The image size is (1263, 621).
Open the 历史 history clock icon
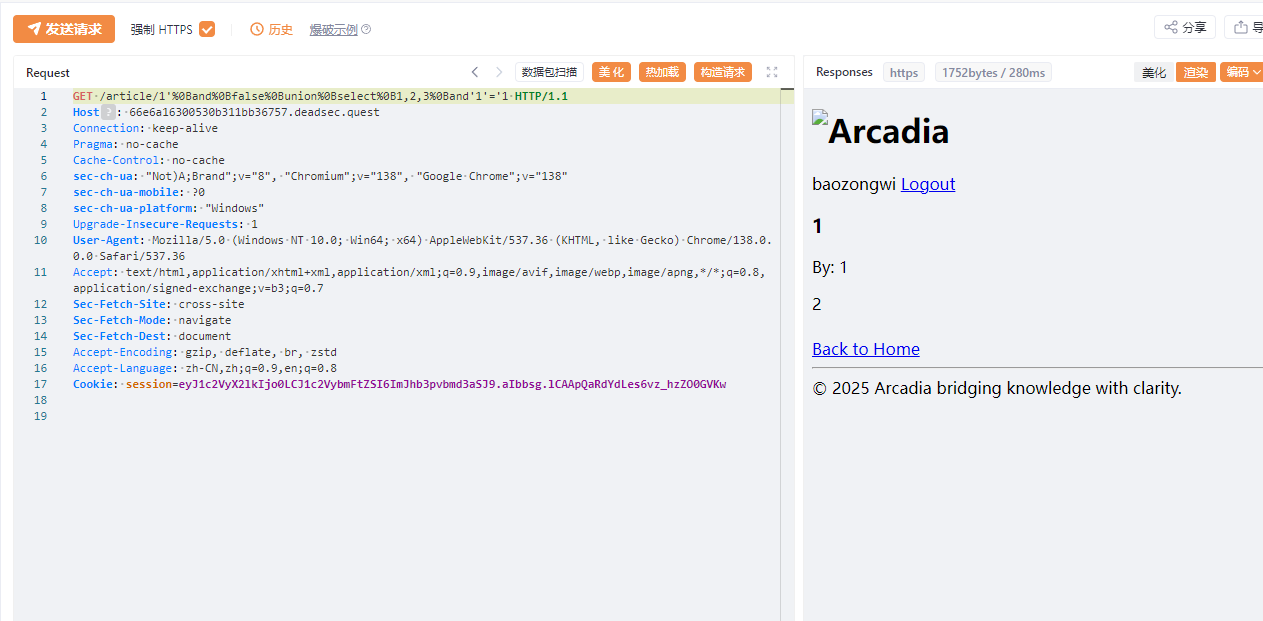tap(257, 30)
